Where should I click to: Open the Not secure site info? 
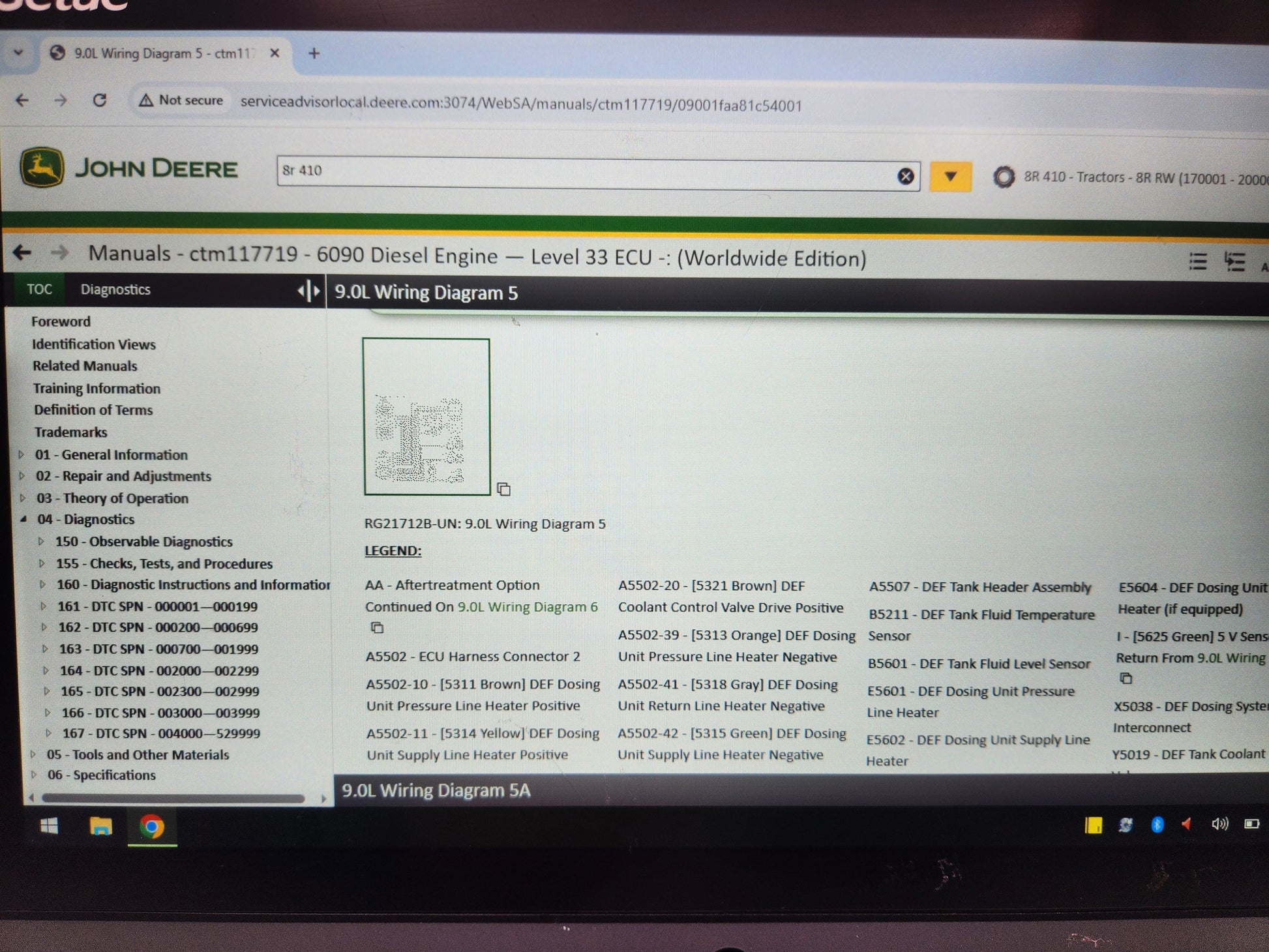point(181,100)
